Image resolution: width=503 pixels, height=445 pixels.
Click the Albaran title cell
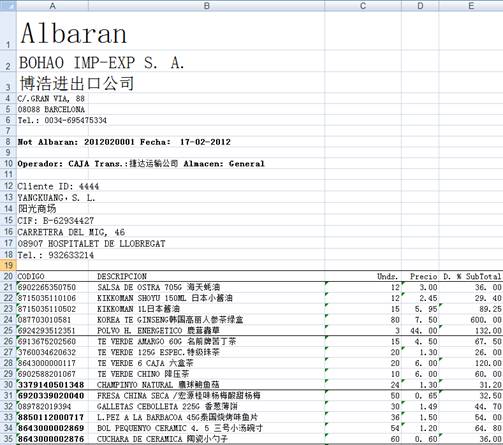coord(52,31)
